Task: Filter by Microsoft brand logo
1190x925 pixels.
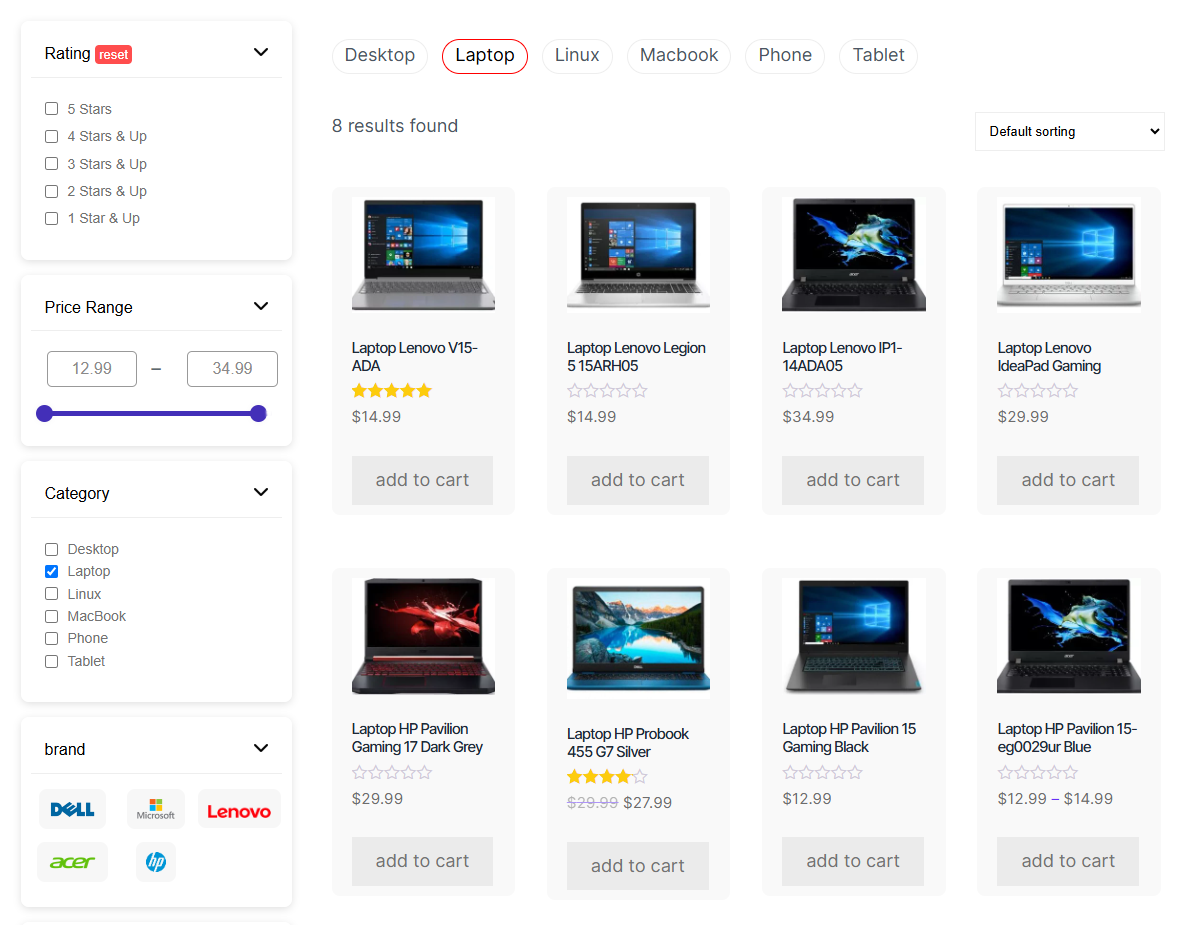Action: click(156, 810)
